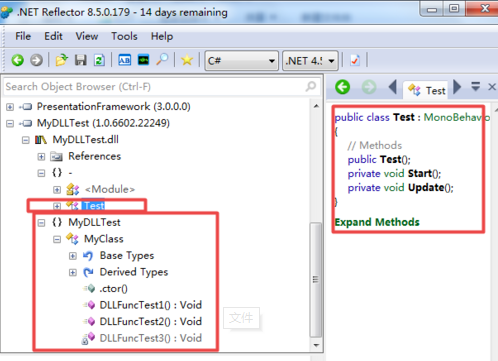
Task: Click the AB assembly browser icon
Action: [125, 60]
